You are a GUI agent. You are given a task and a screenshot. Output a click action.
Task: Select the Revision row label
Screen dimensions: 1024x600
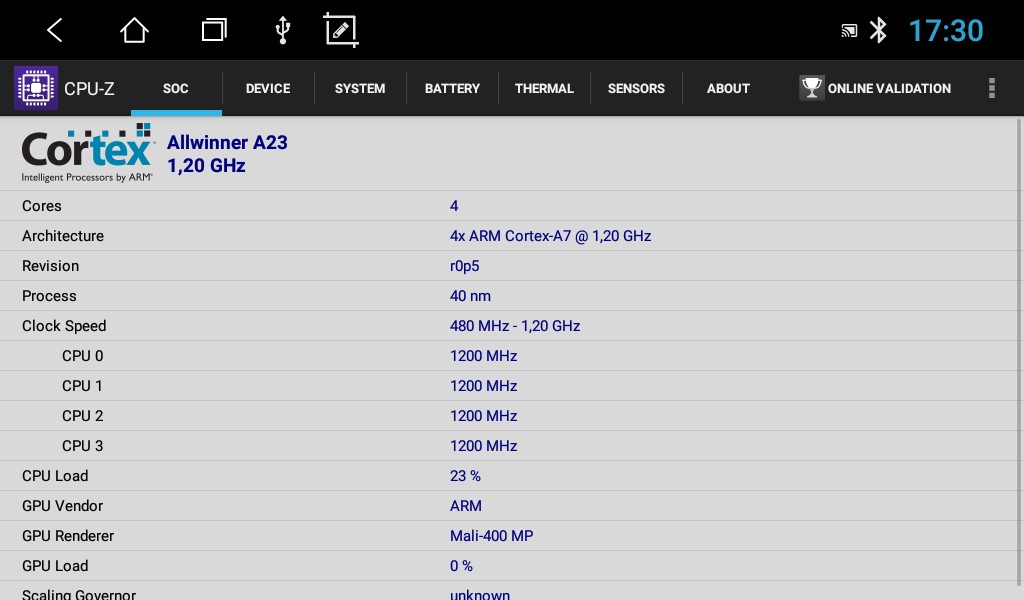click(50, 266)
